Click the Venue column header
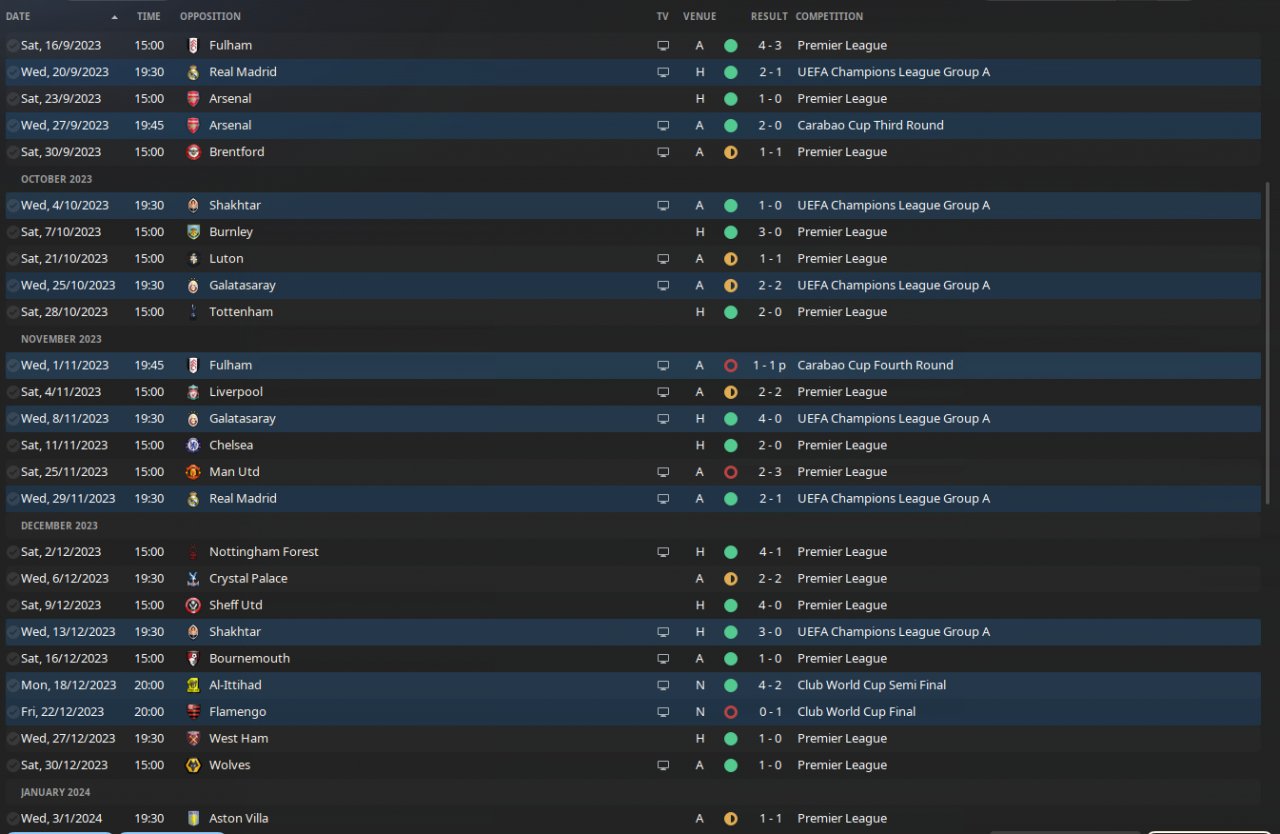 700,16
